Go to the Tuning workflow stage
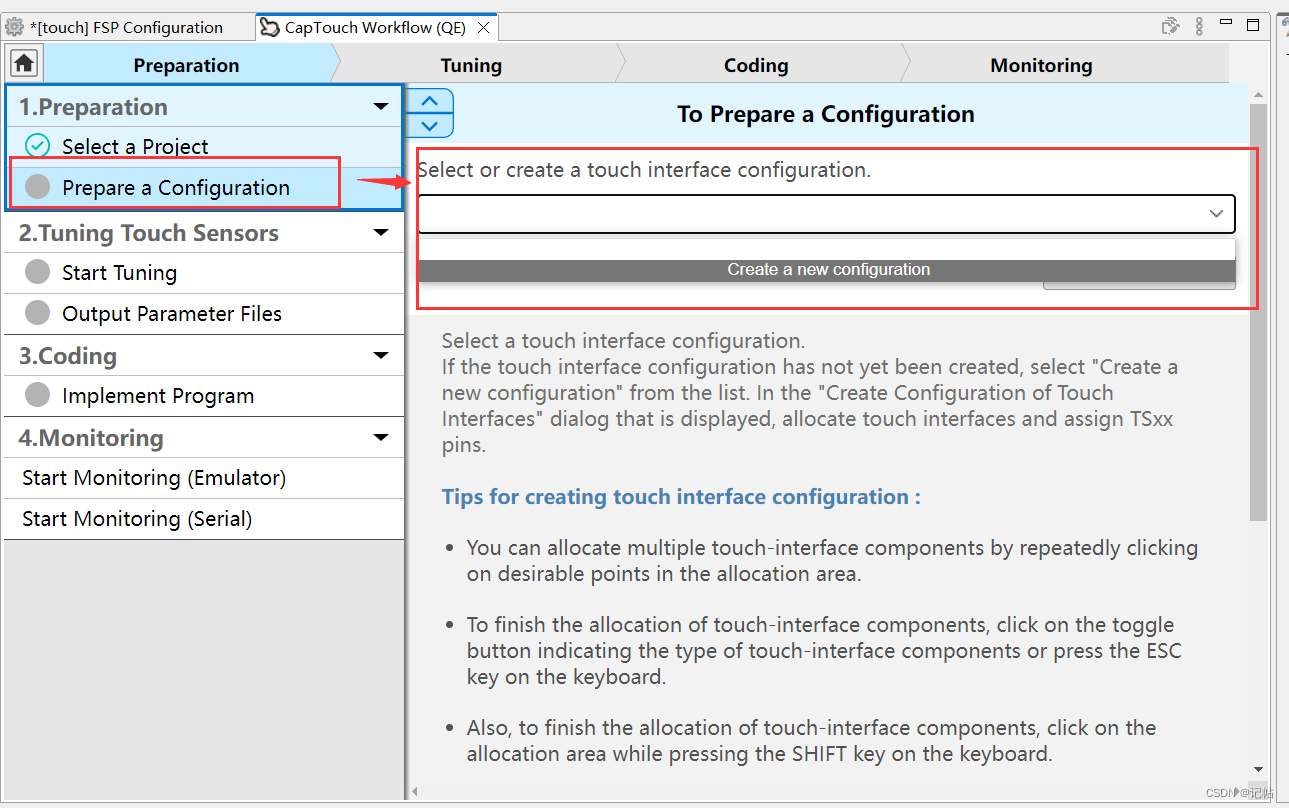This screenshot has width=1289, height=808. point(471,65)
